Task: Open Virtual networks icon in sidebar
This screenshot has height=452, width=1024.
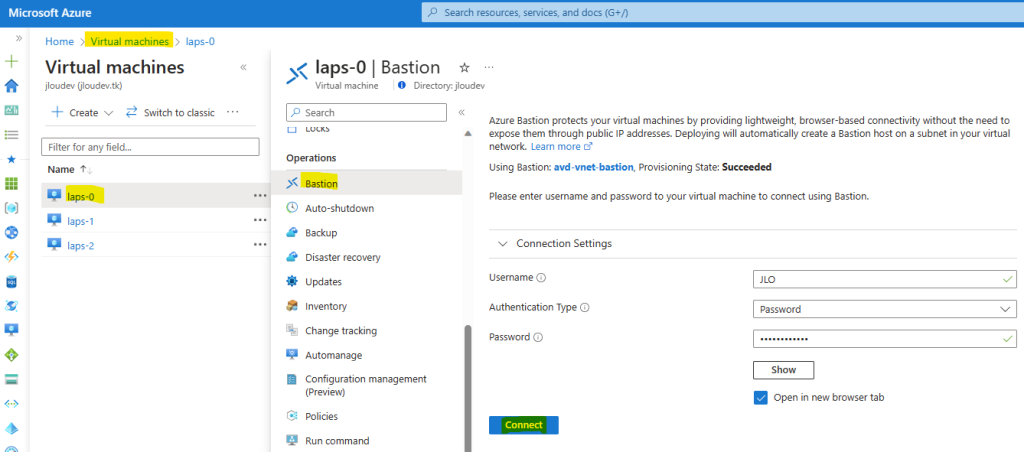Action: (x=12, y=404)
